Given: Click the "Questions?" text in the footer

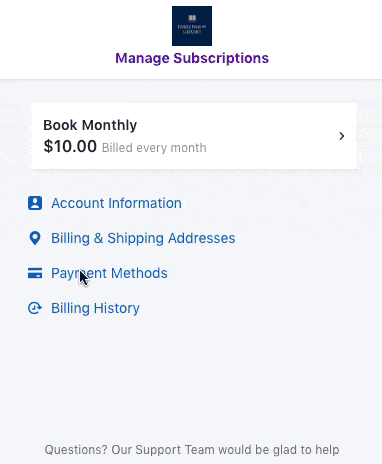Looking at the screenshot, I should tap(76, 450).
